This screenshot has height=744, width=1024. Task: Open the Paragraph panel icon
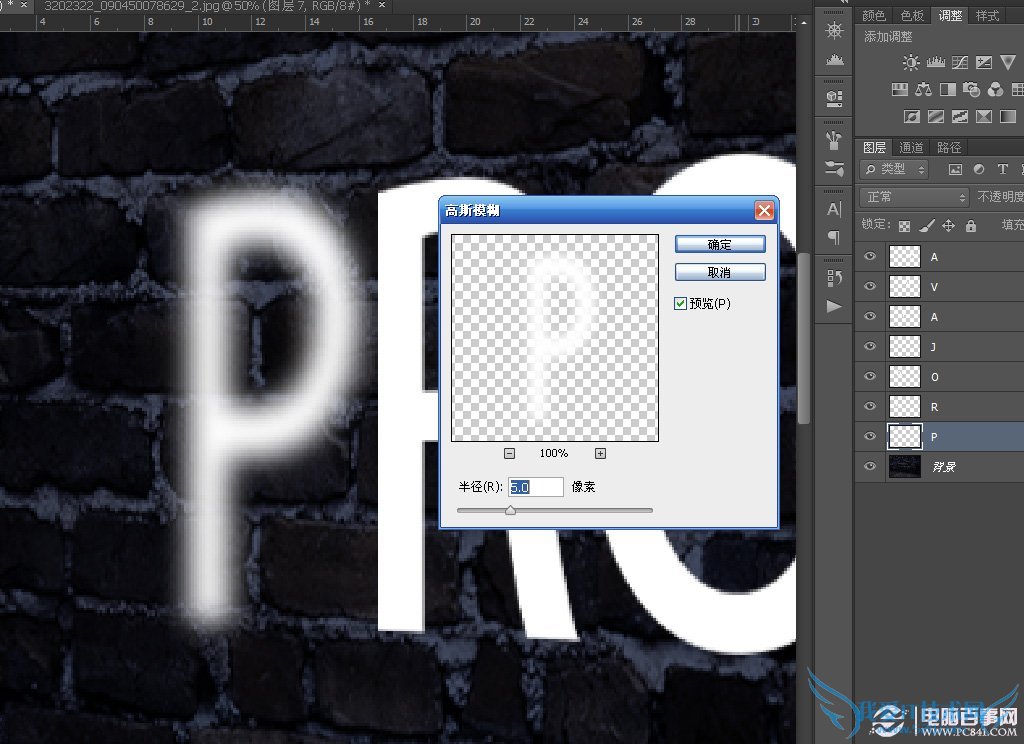click(834, 236)
